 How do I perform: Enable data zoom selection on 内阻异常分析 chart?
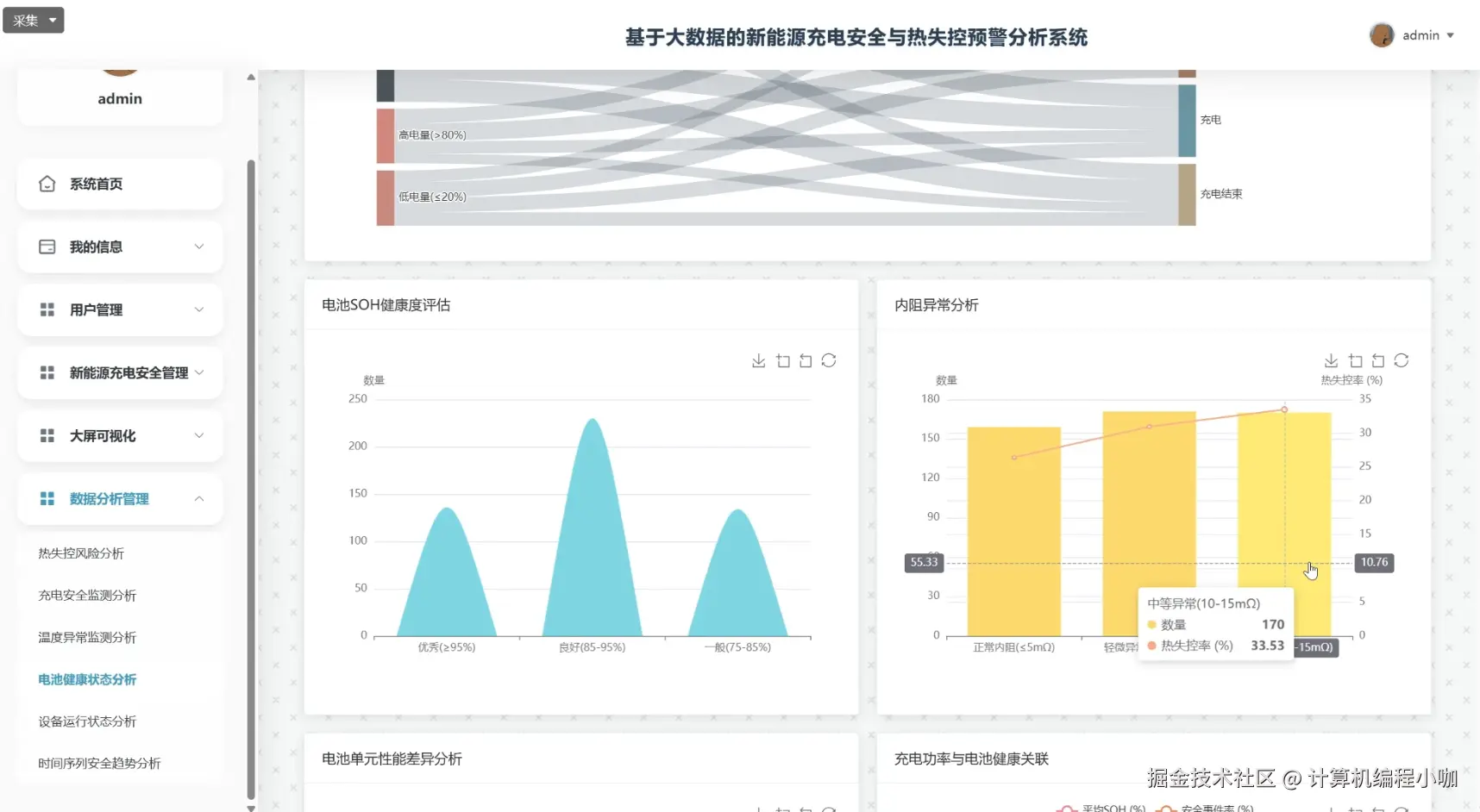1355,360
